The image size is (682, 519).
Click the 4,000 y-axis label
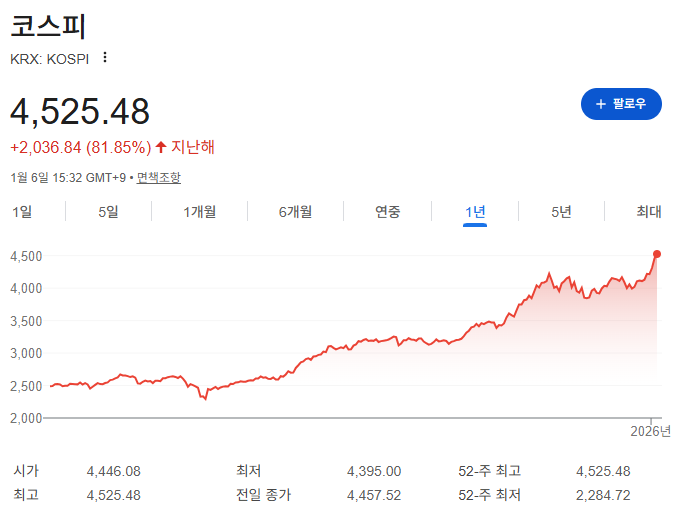click(26, 288)
